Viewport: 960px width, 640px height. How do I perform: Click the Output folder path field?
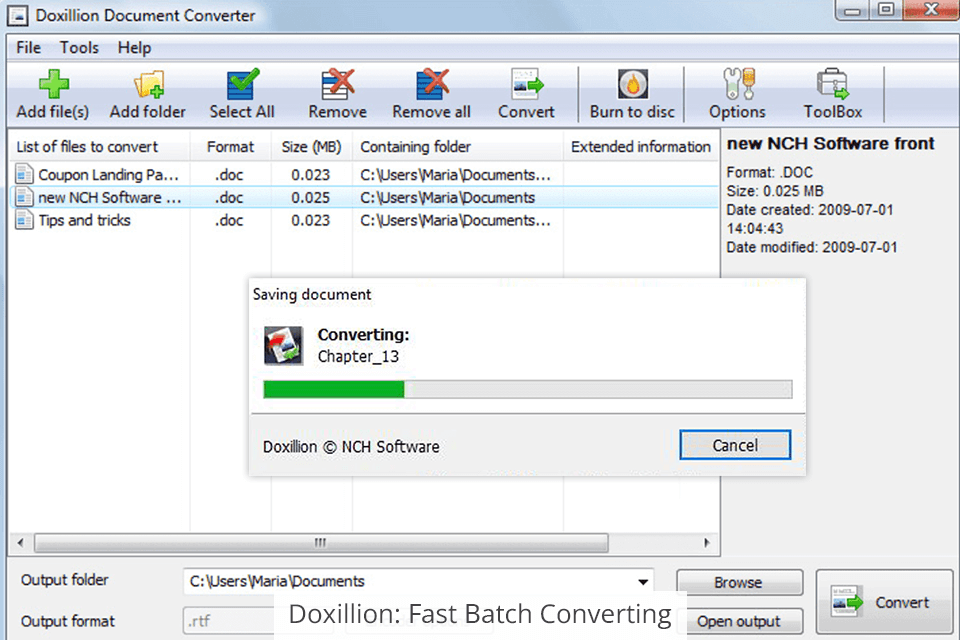(x=418, y=581)
